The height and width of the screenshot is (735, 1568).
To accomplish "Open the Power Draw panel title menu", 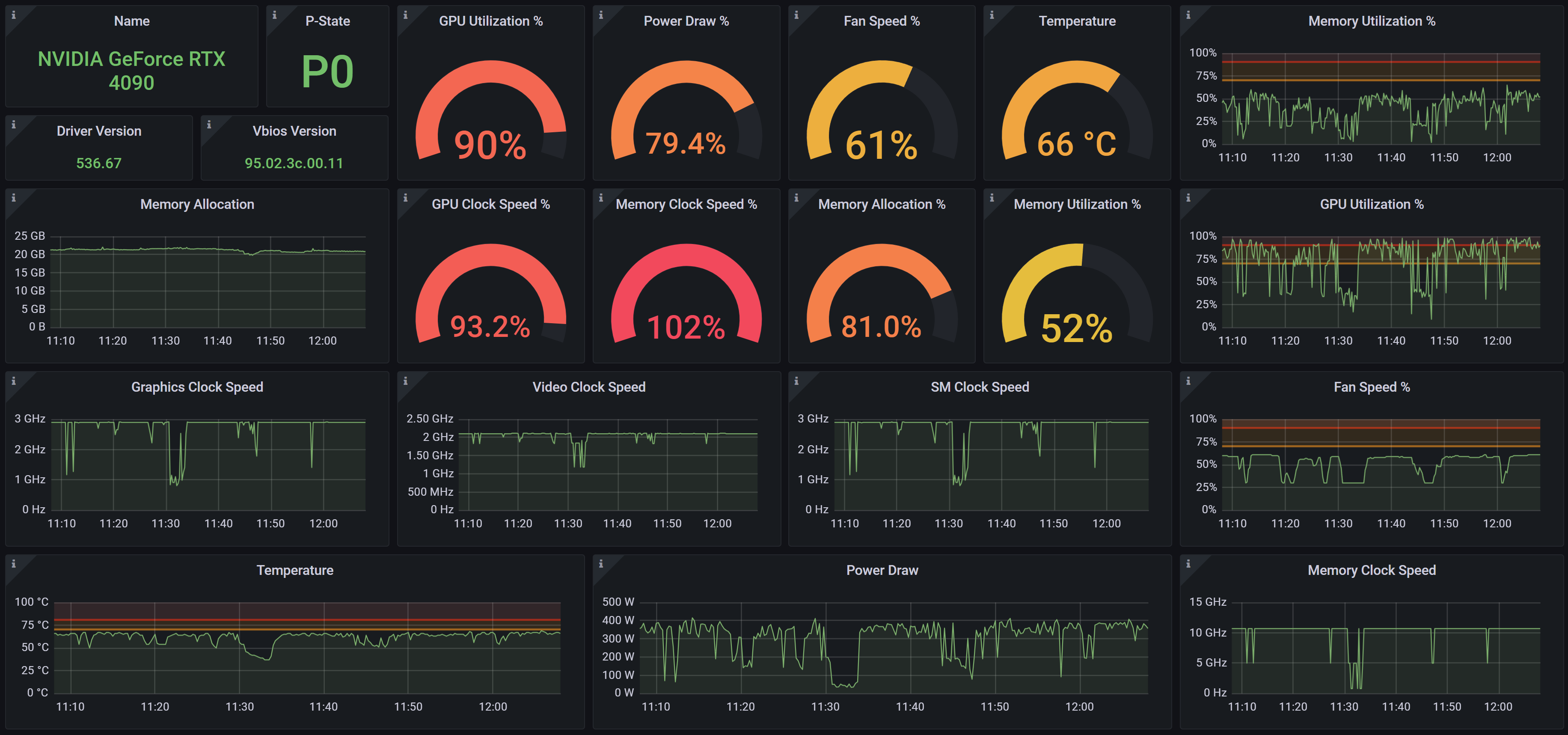I will coord(882,569).
